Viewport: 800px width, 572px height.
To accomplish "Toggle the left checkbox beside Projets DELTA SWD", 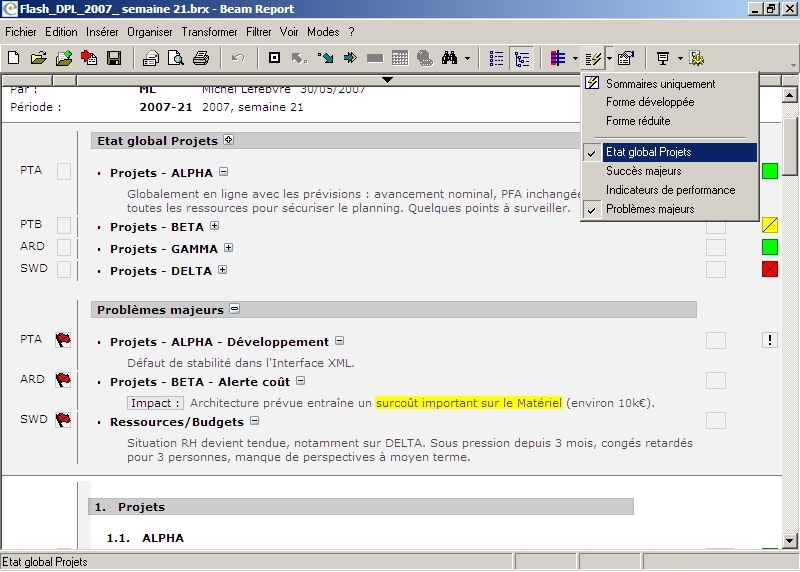I will (x=64, y=269).
